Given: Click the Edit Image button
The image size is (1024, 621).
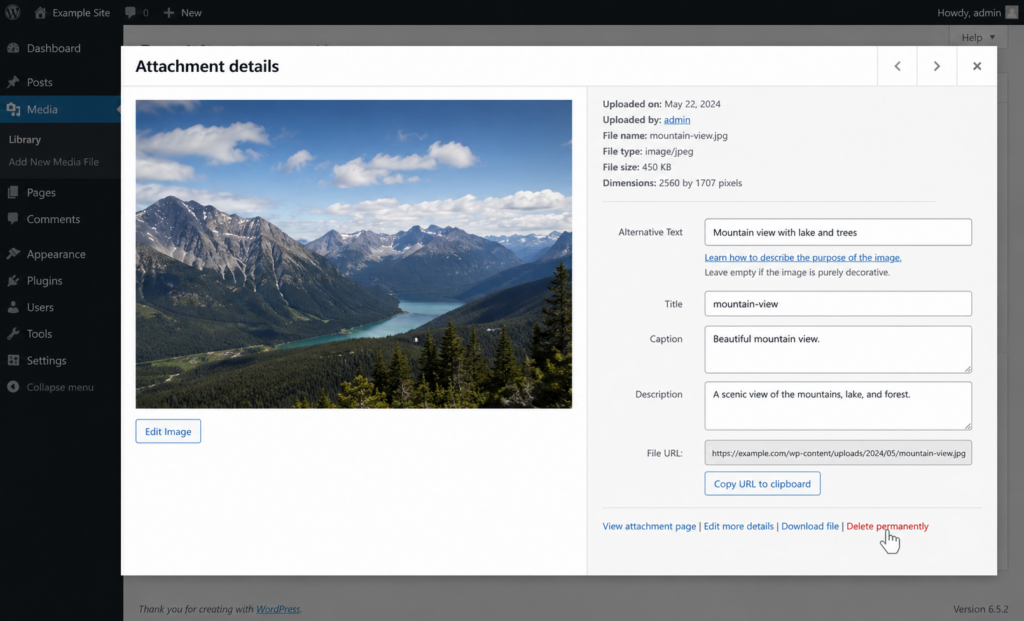Looking at the screenshot, I should 168,432.
